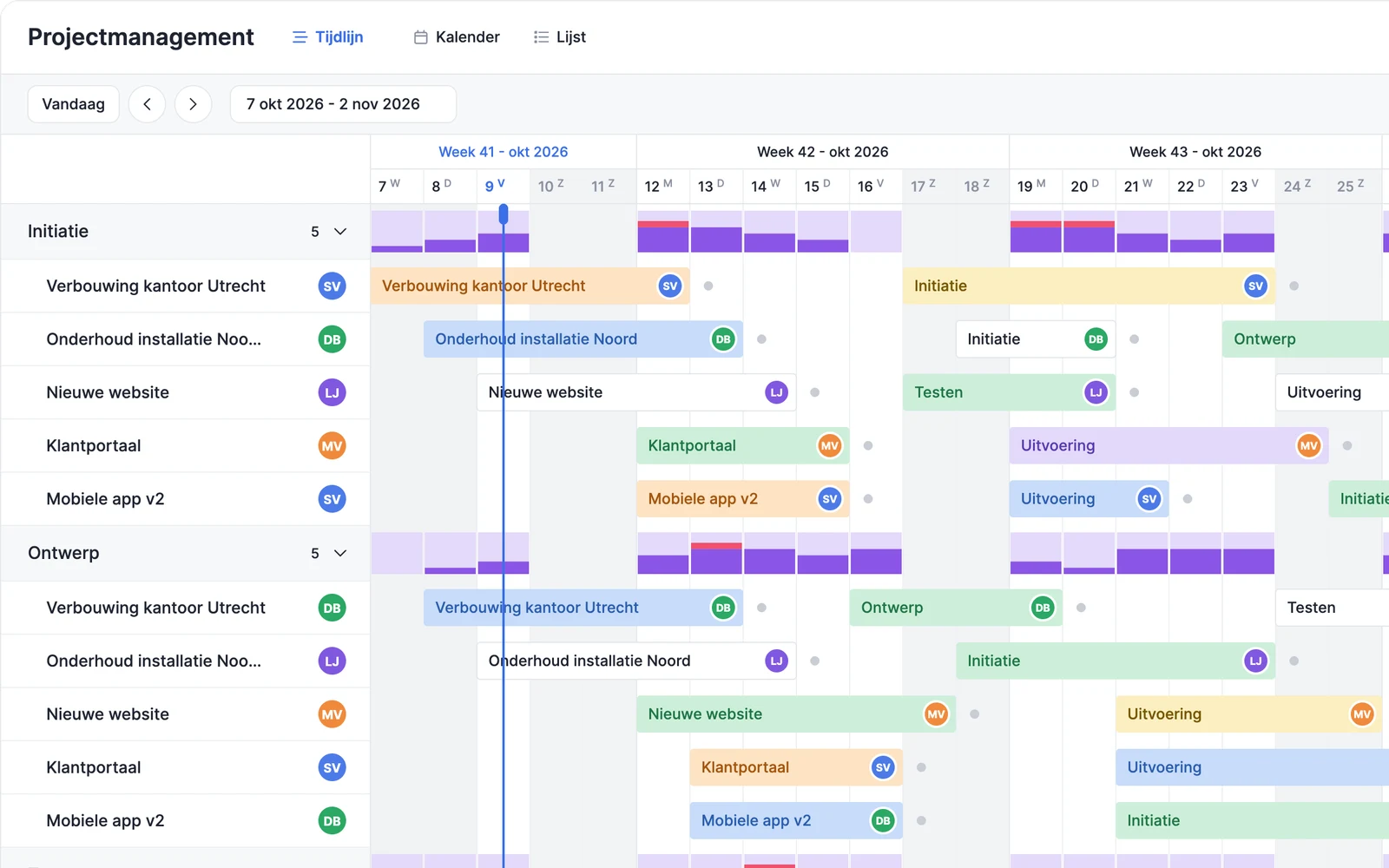Image resolution: width=1389 pixels, height=868 pixels.
Task: Click MV avatar in Ontwerp Nieuwe website row
Action: pos(332,714)
